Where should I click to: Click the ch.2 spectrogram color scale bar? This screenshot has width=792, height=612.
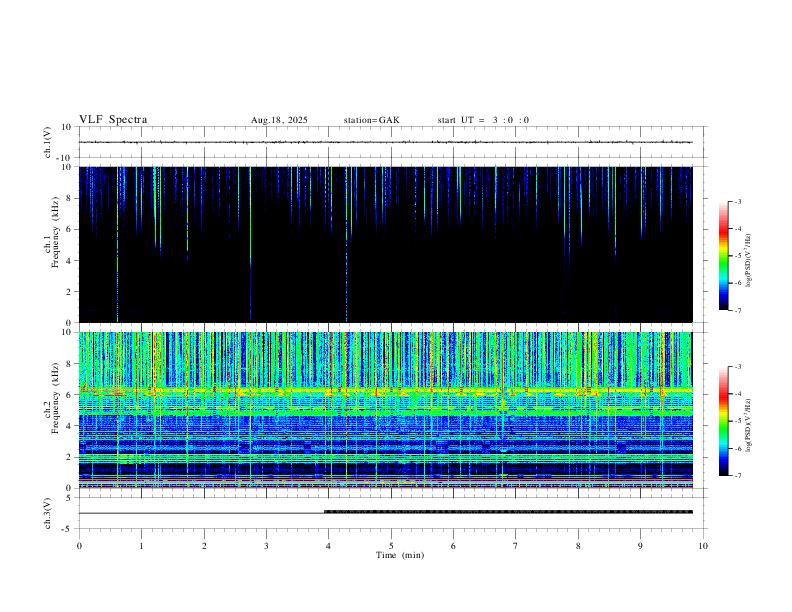[723, 421]
